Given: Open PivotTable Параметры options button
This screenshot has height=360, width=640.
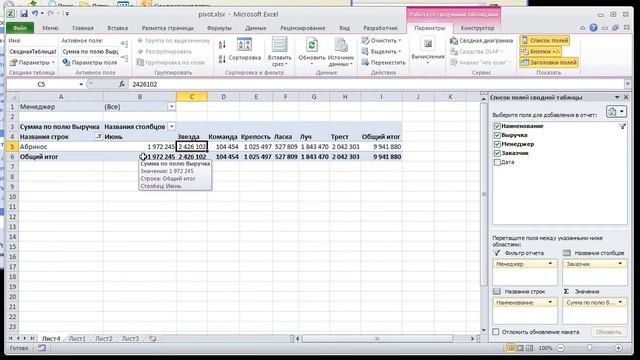Looking at the screenshot, I should (32, 62).
